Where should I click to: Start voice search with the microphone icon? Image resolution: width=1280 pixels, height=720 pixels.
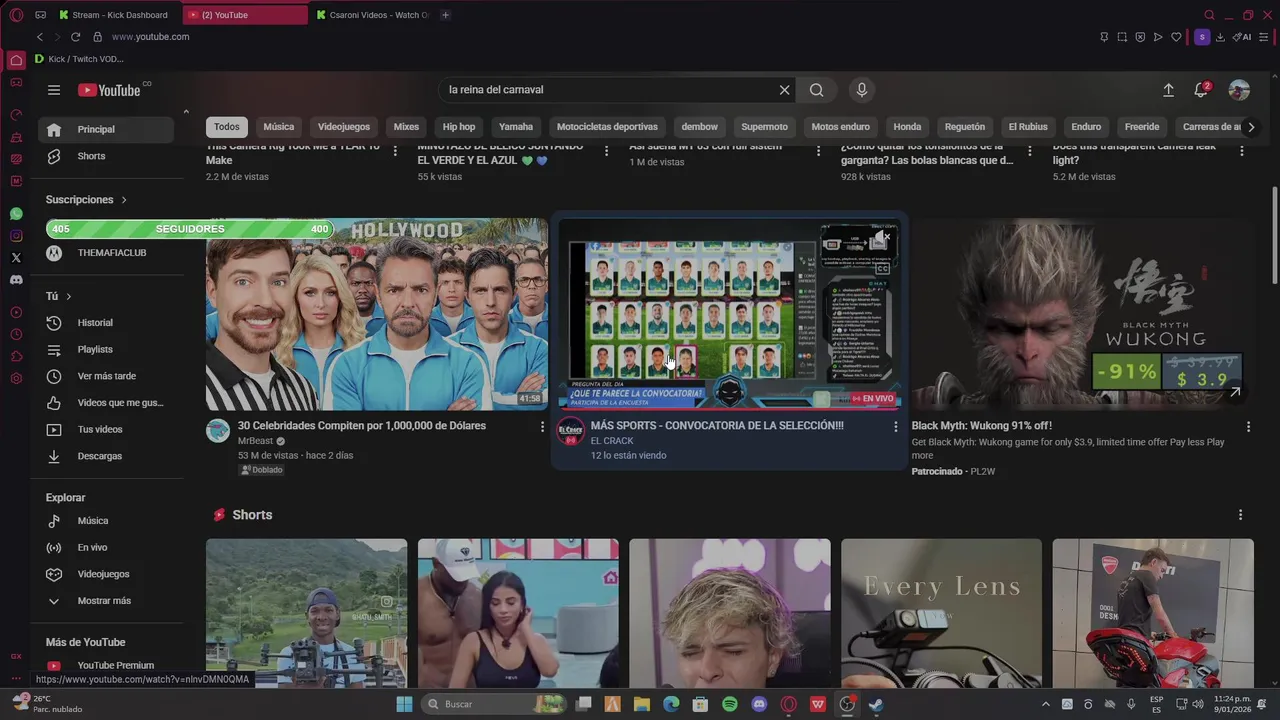pyautogui.click(x=862, y=90)
